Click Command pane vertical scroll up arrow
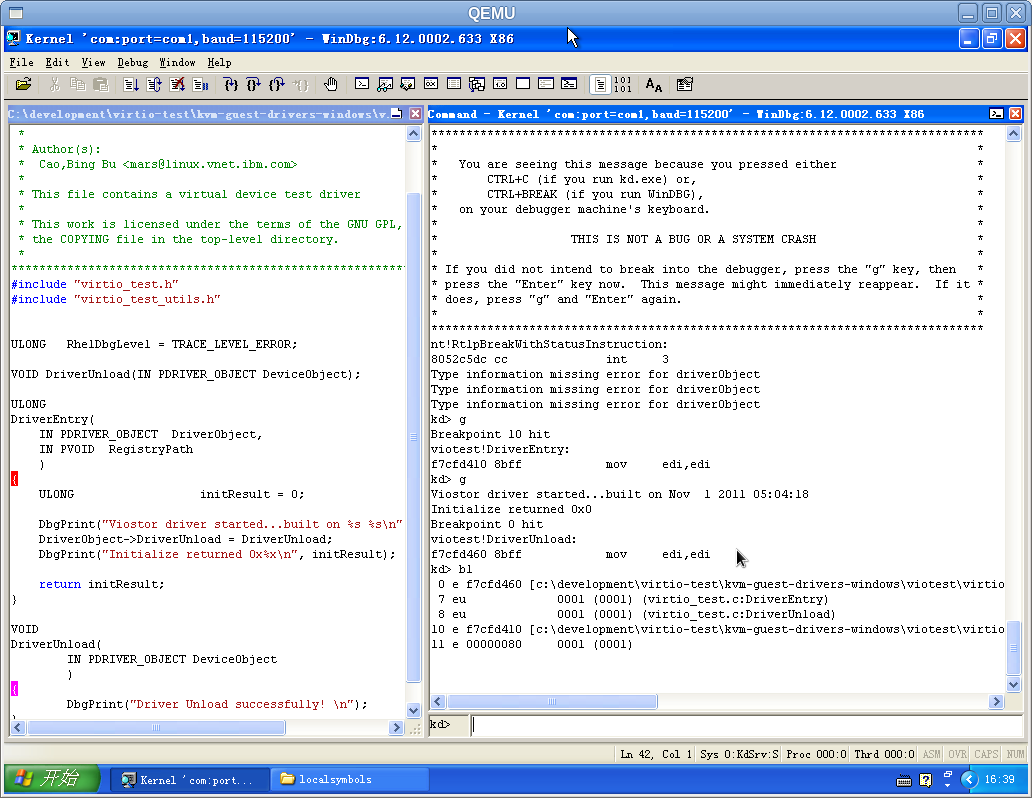1032x798 pixels. point(1014,134)
